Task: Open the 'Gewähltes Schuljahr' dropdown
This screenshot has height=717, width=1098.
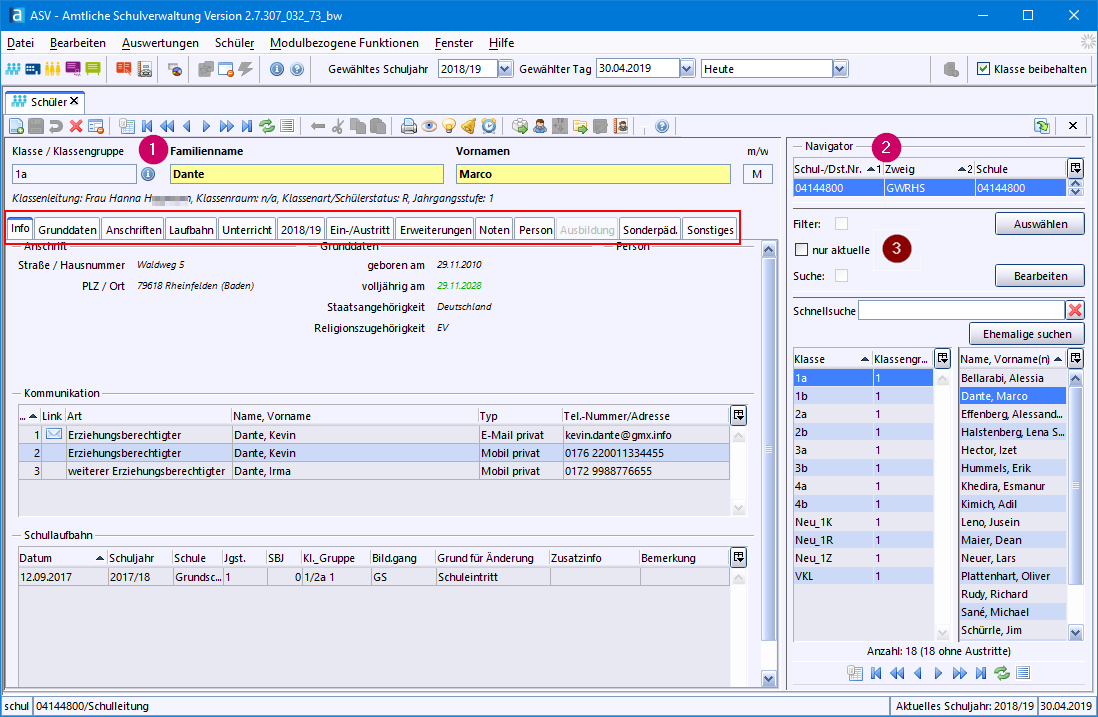Action: (x=504, y=69)
